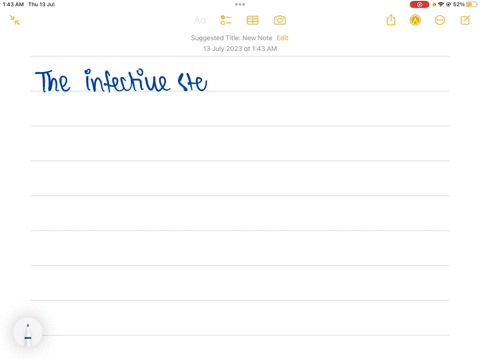
Task: Tap the 13 July 2023 date line
Action: (x=240, y=49)
